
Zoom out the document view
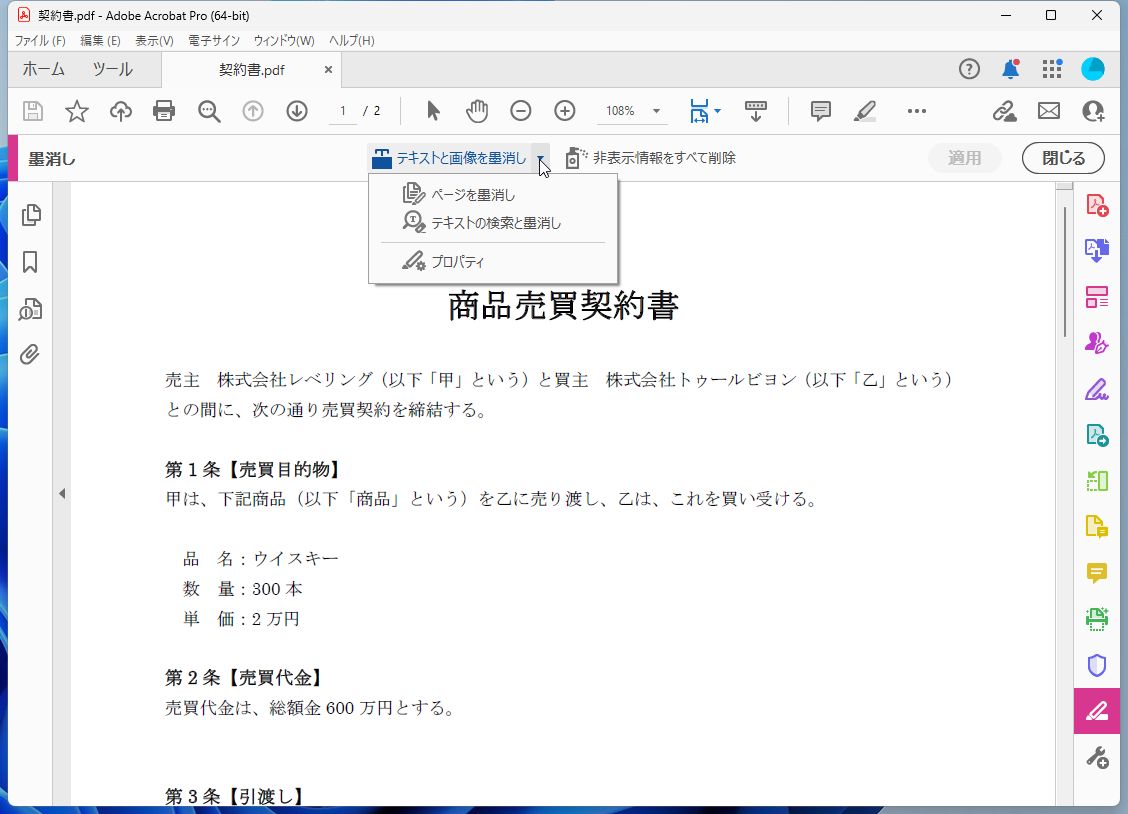[521, 111]
